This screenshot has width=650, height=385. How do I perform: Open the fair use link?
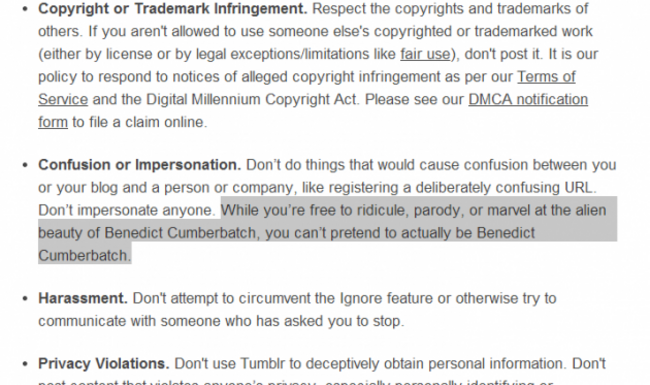click(x=425, y=54)
